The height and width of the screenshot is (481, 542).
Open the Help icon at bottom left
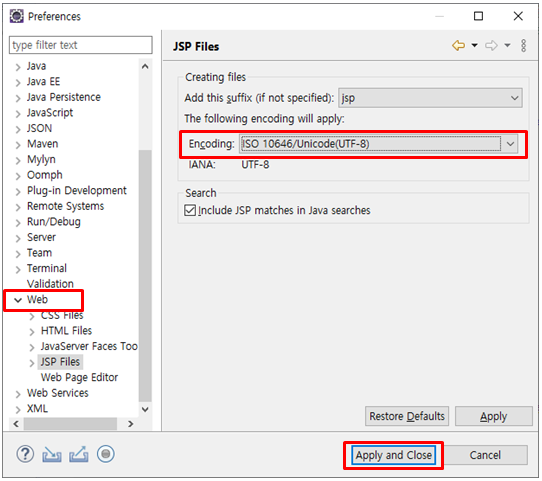tap(25, 454)
